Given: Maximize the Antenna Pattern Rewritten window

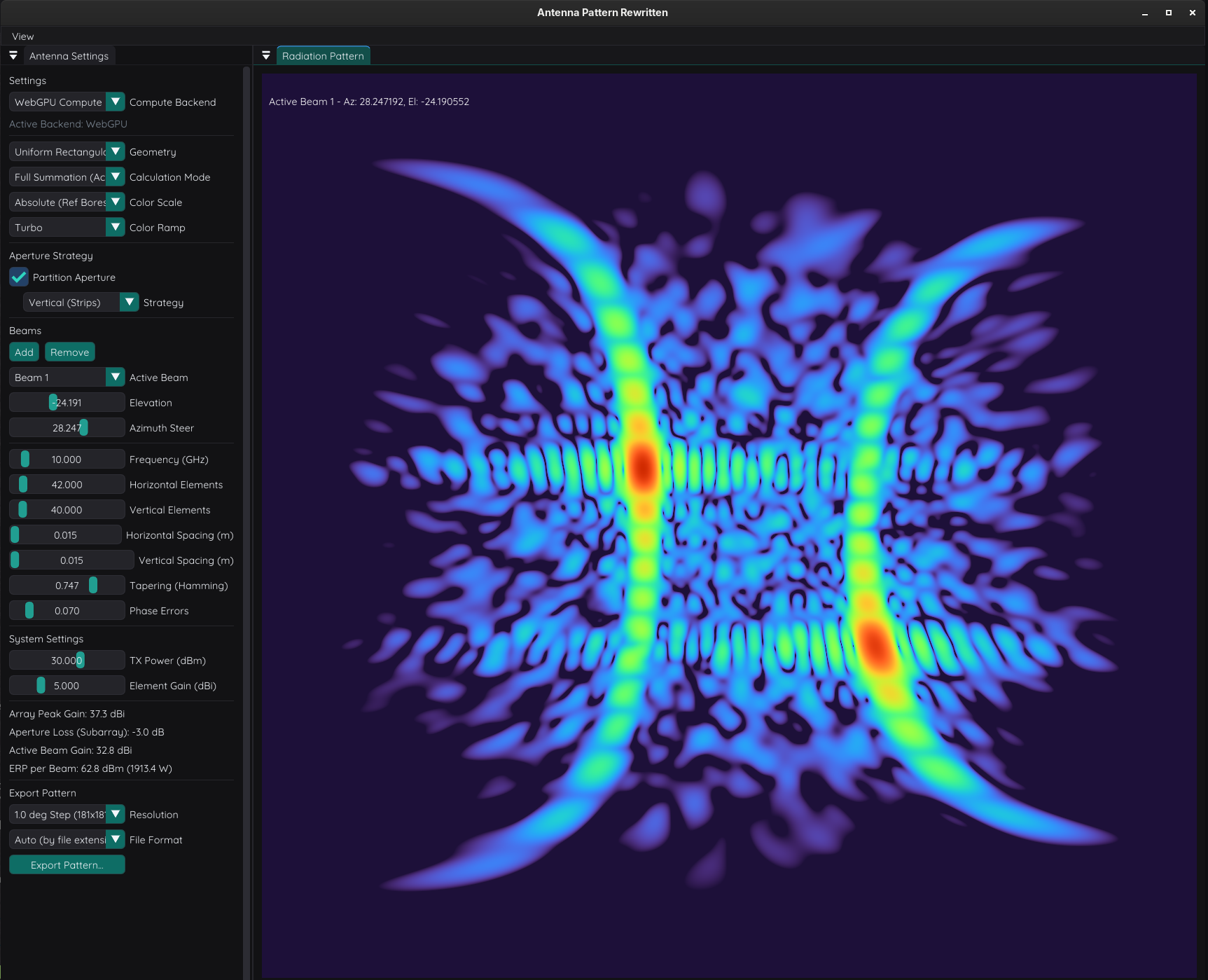Looking at the screenshot, I should 1169,13.
